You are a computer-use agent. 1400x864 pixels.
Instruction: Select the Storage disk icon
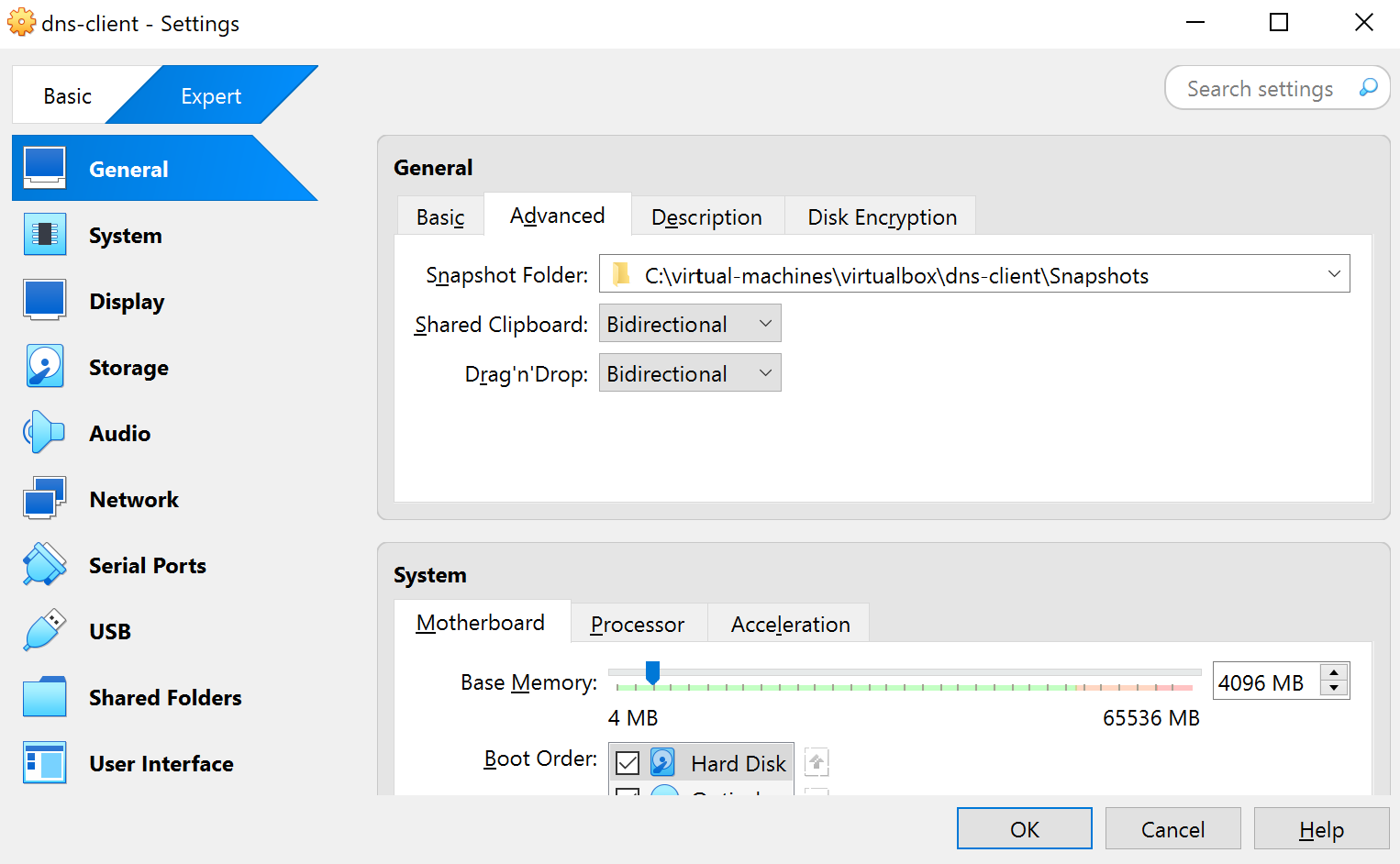tap(45, 367)
